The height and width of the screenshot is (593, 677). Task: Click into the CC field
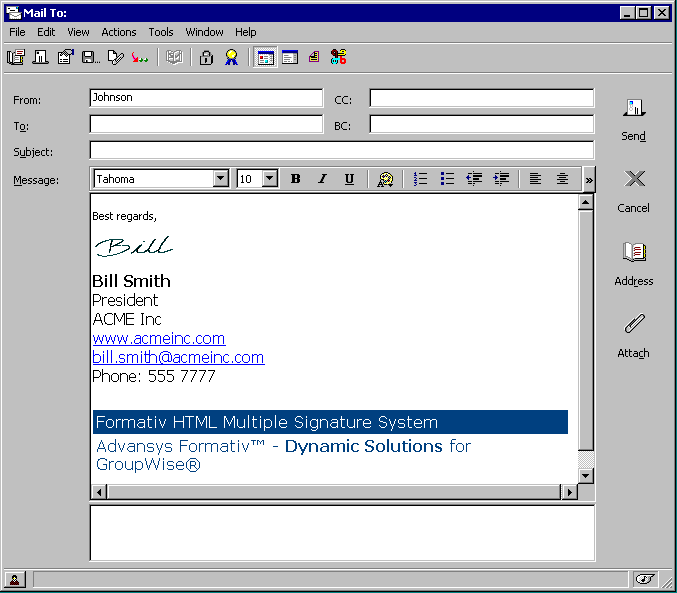coord(482,98)
